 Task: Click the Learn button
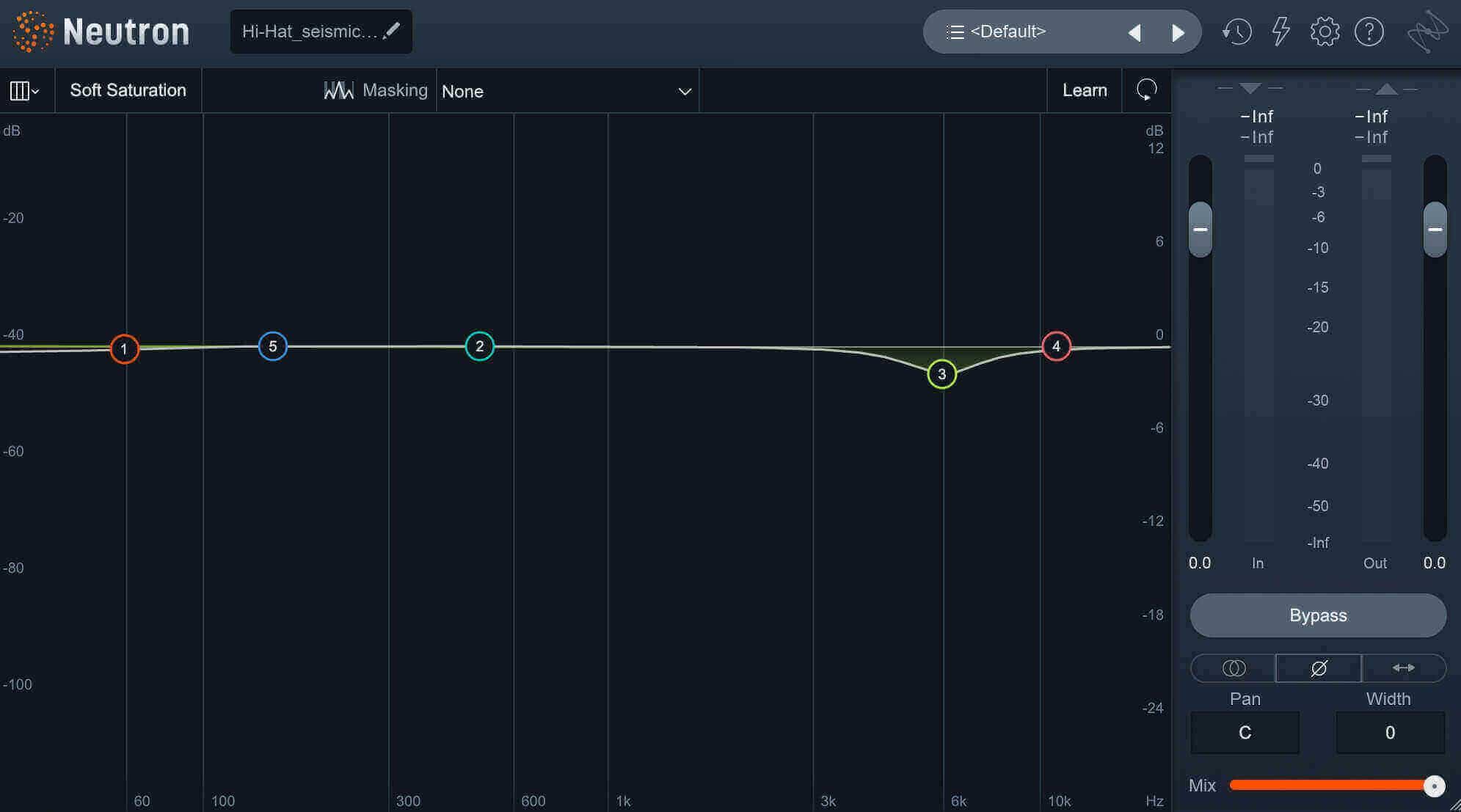(1085, 90)
